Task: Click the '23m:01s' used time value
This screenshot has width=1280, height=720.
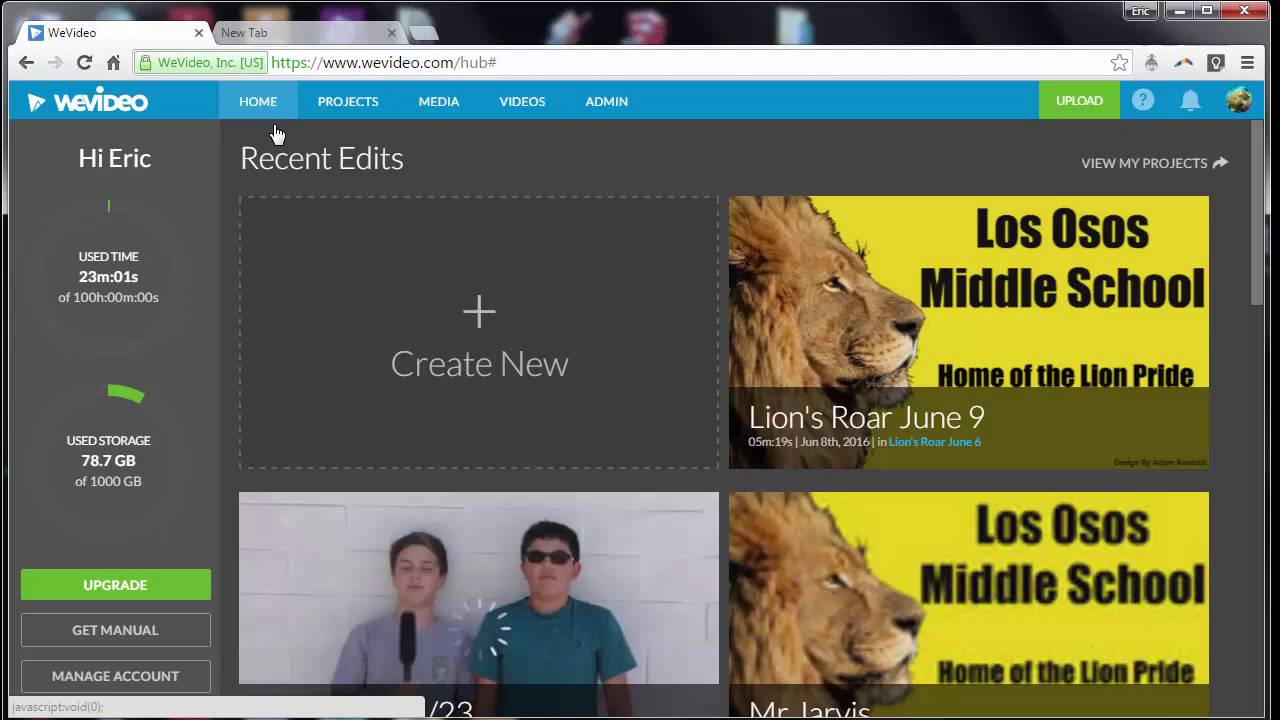Action: (x=108, y=277)
